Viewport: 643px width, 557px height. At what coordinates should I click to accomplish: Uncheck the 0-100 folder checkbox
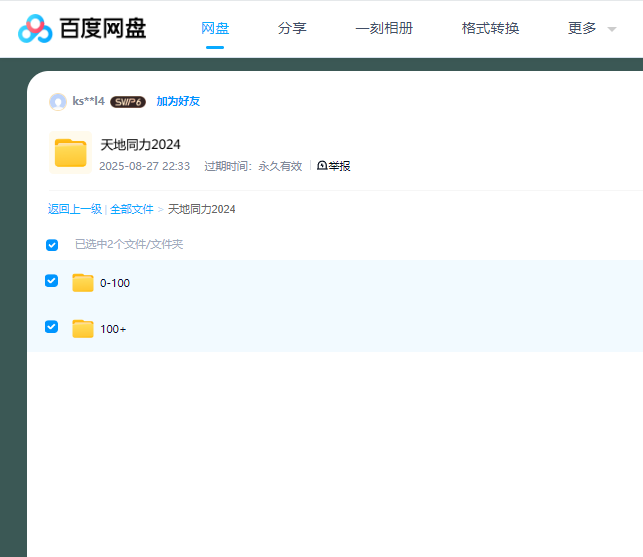[x=52, y=281]
